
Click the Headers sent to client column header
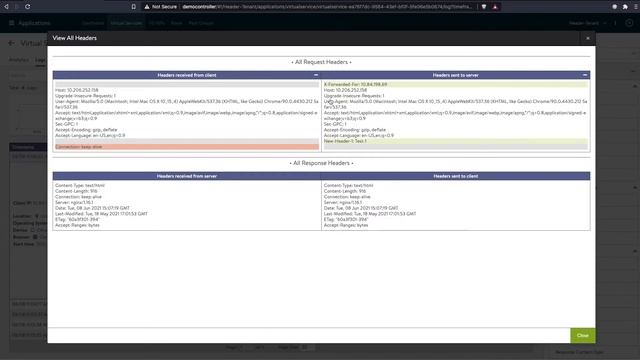(456, 176)
